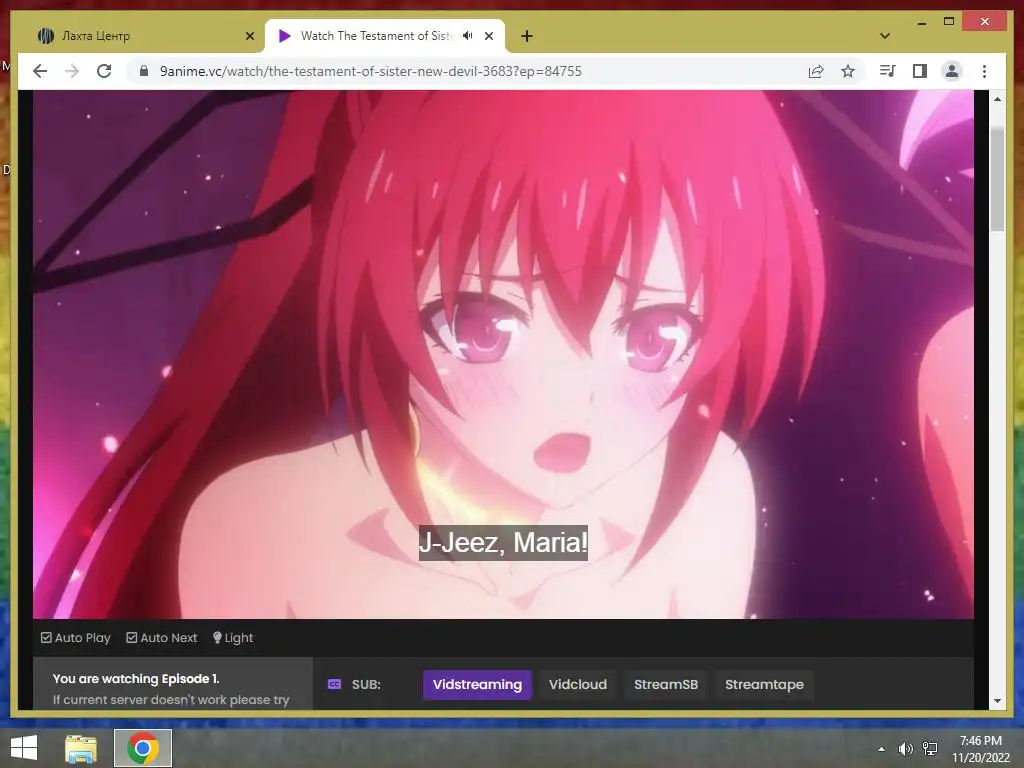Open the Windows Start menu
Viewport: 1024px width, 768px height.
click(x=24, y=748)
